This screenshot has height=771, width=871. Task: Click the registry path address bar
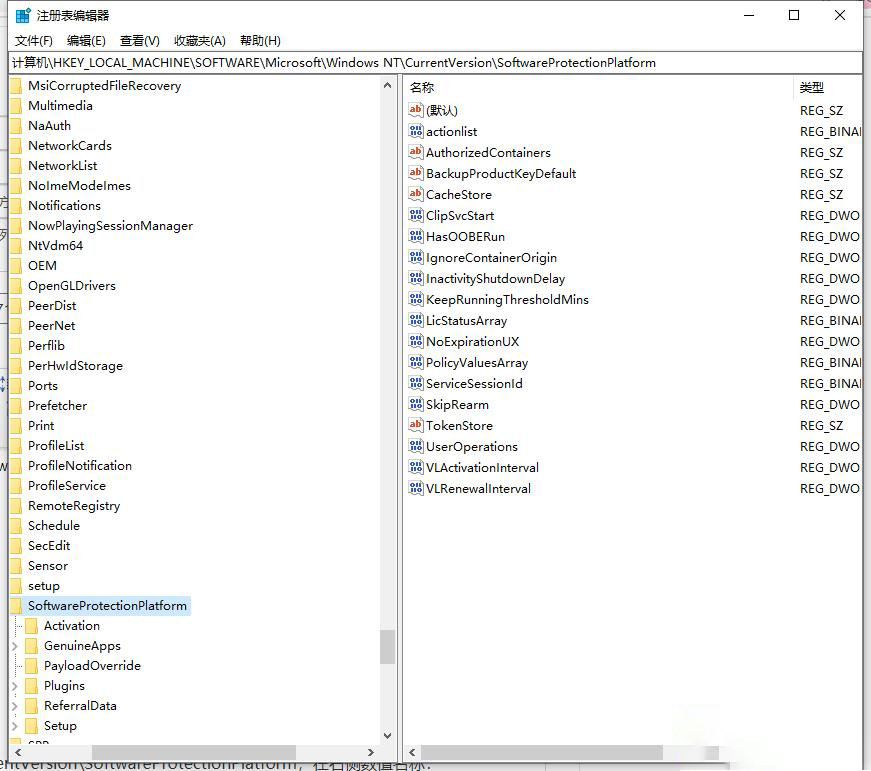click(435, 63)
